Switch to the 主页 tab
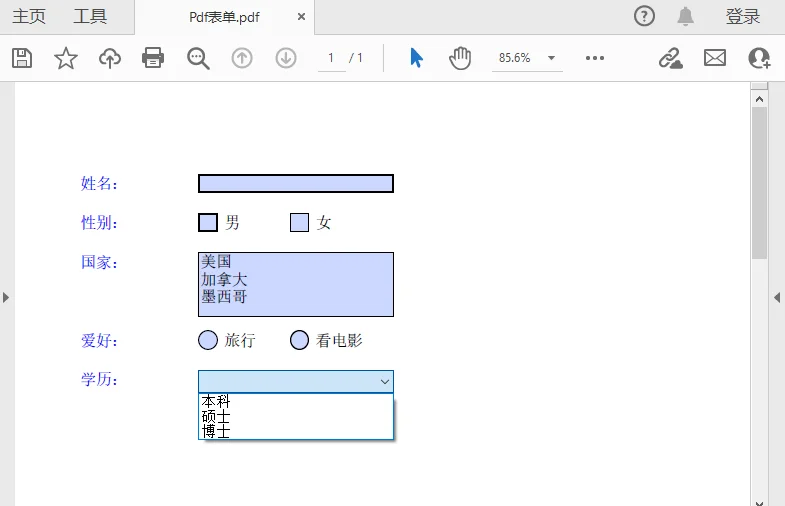 [x=29, y=16]
